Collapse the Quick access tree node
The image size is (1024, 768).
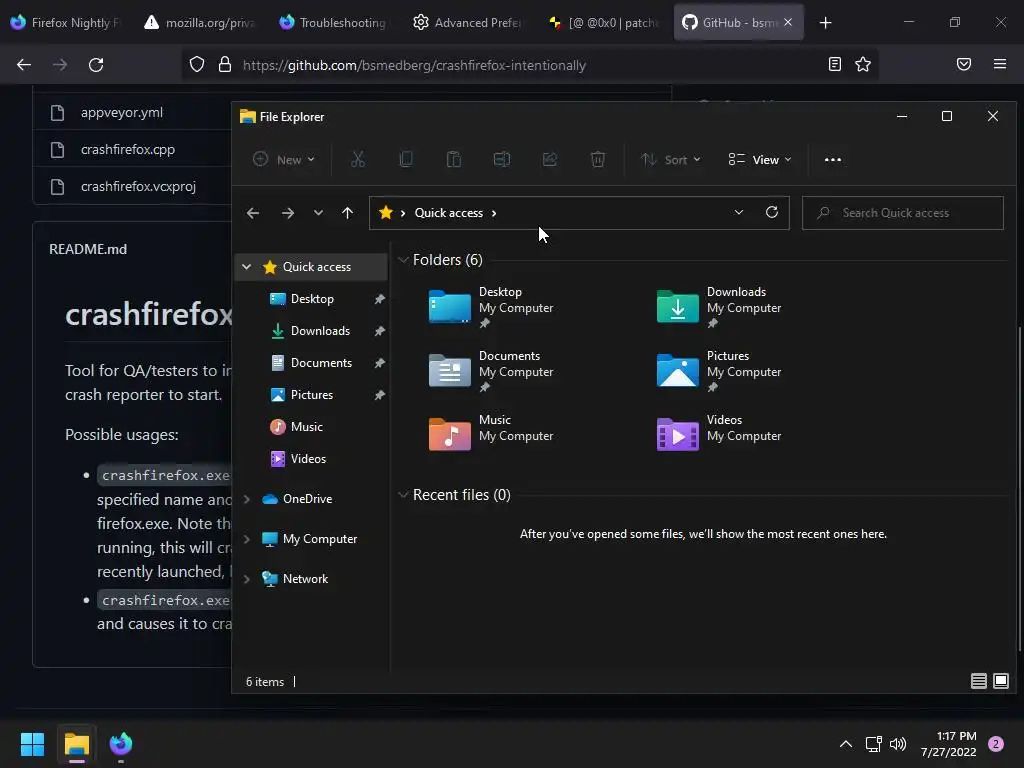click(x=246, y=266)
